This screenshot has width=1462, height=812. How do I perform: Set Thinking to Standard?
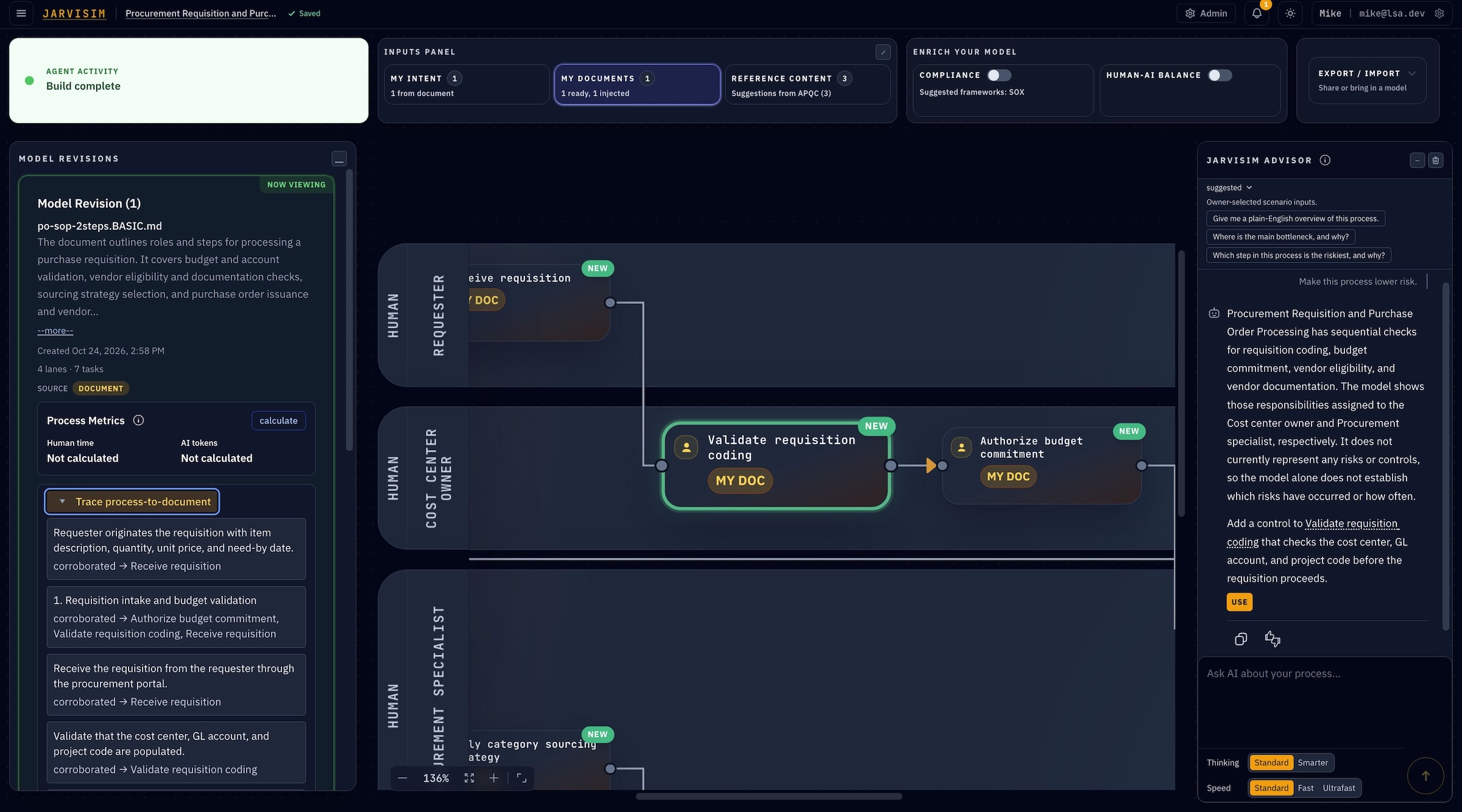(1271, 763)
